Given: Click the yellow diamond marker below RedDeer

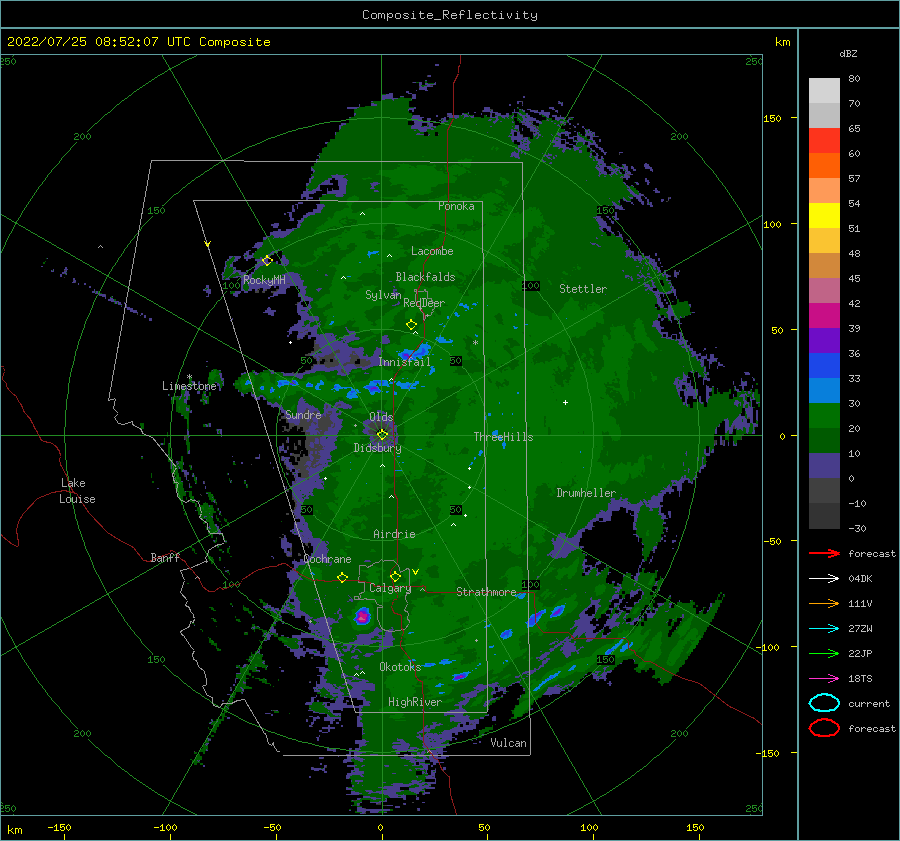Looking at the screenshot, I should coord(412,325).
